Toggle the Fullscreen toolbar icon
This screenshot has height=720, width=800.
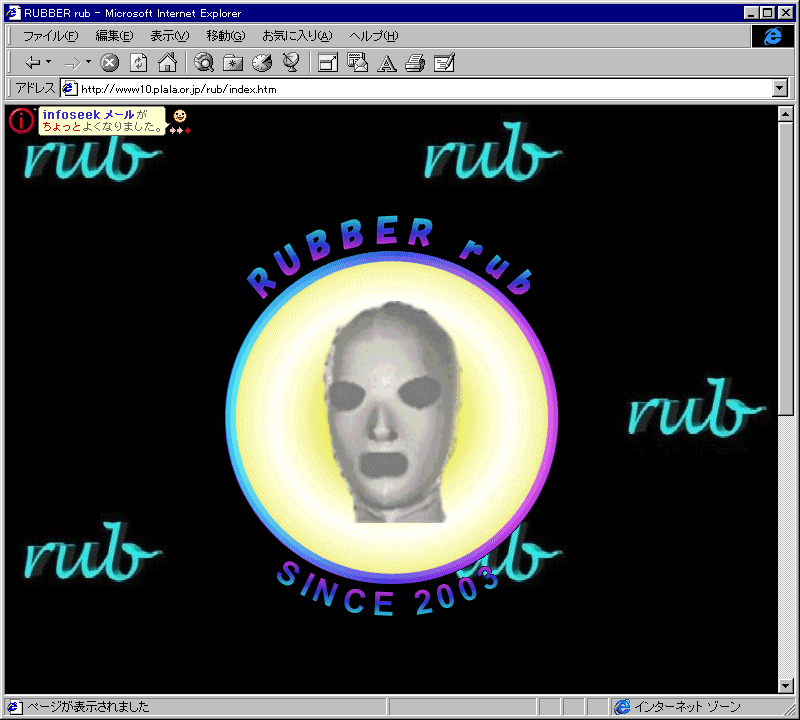click(x=328, y=63)
